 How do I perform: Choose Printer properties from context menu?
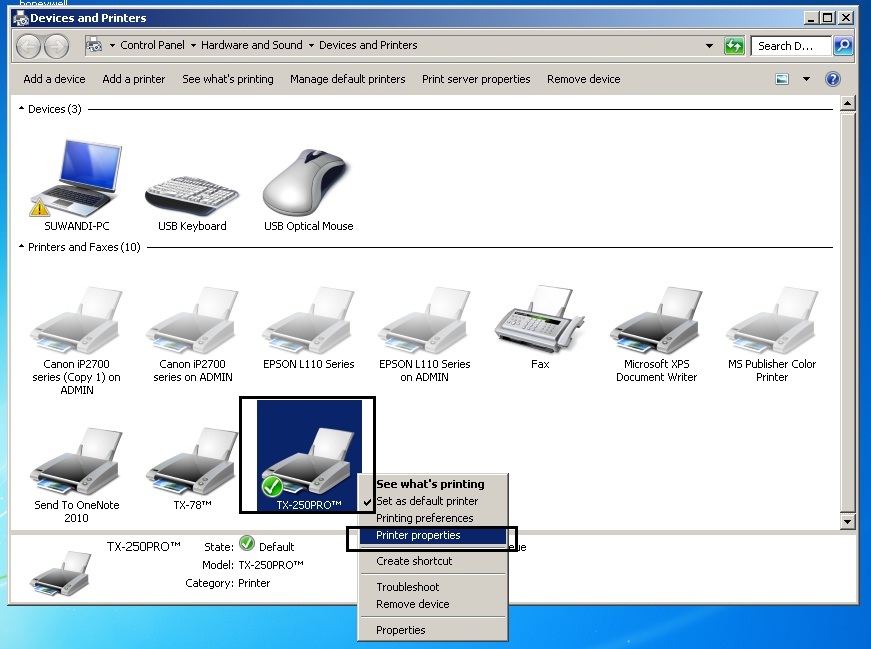point(418,535)
